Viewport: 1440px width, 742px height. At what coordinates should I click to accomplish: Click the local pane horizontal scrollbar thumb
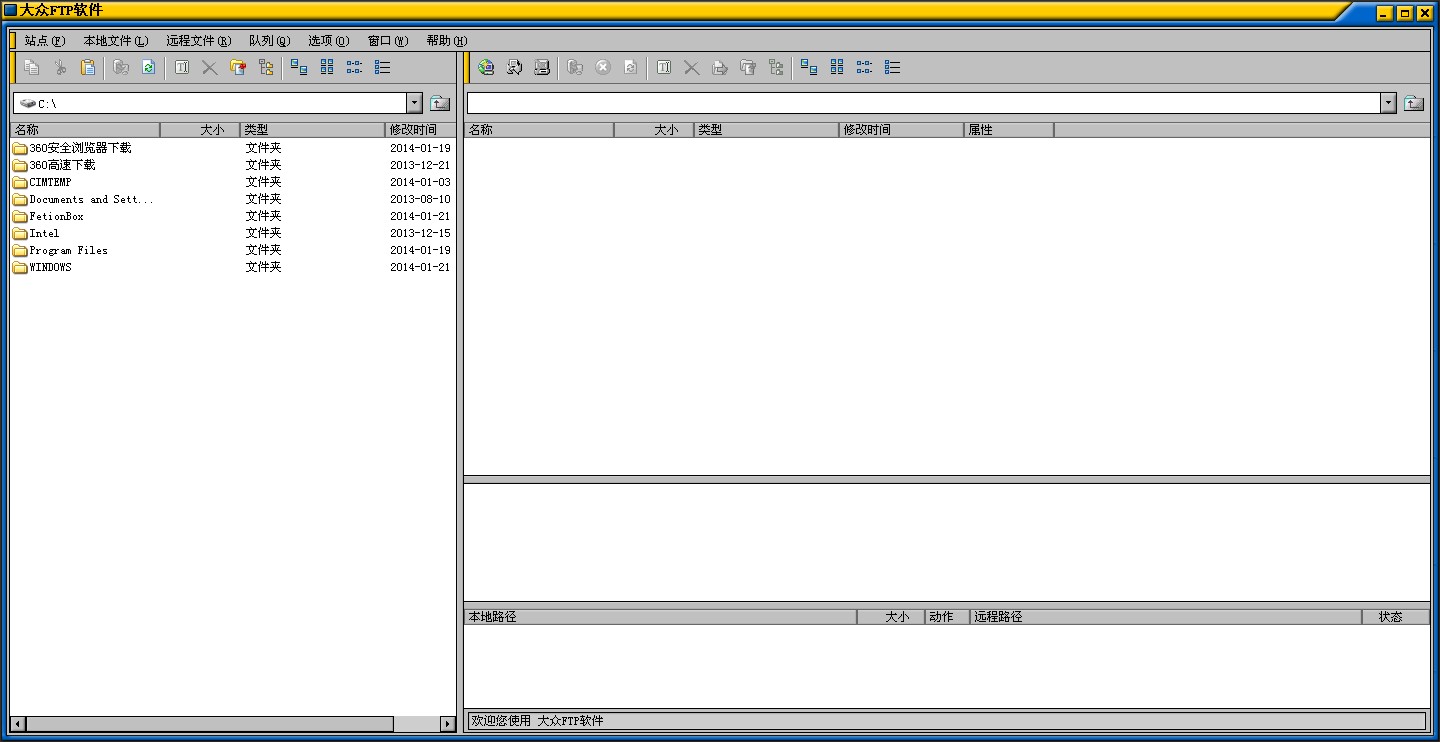[x=210, y=724]
